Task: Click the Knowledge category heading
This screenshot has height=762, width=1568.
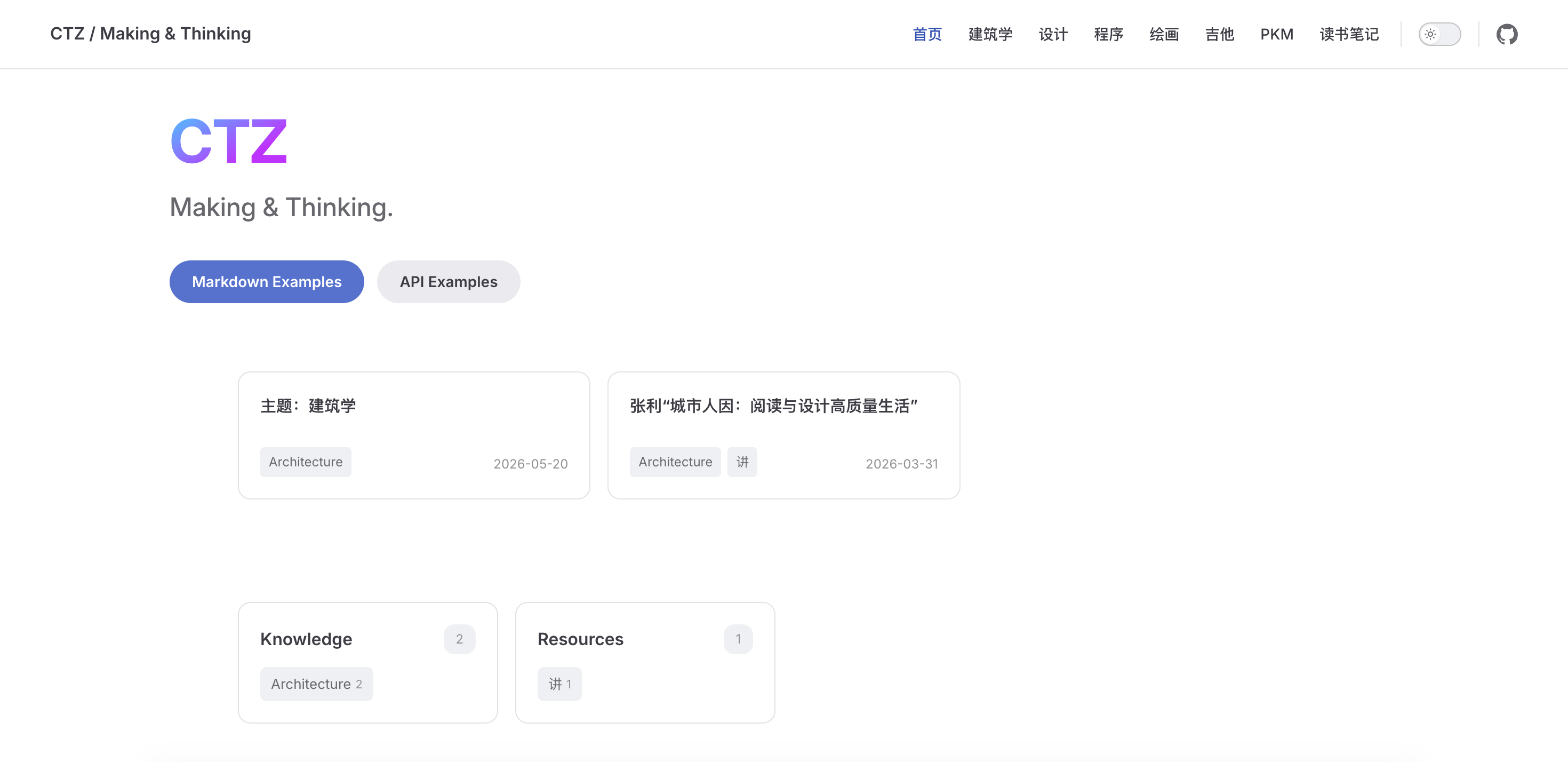Action: [306, 639]
